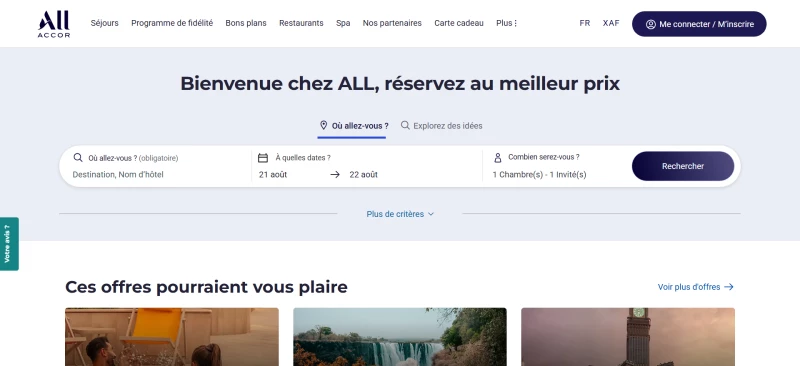This screenshot has width=800, height=366.
Task: Click the arrow next to Voir plus d'offres
Action: 729,287
